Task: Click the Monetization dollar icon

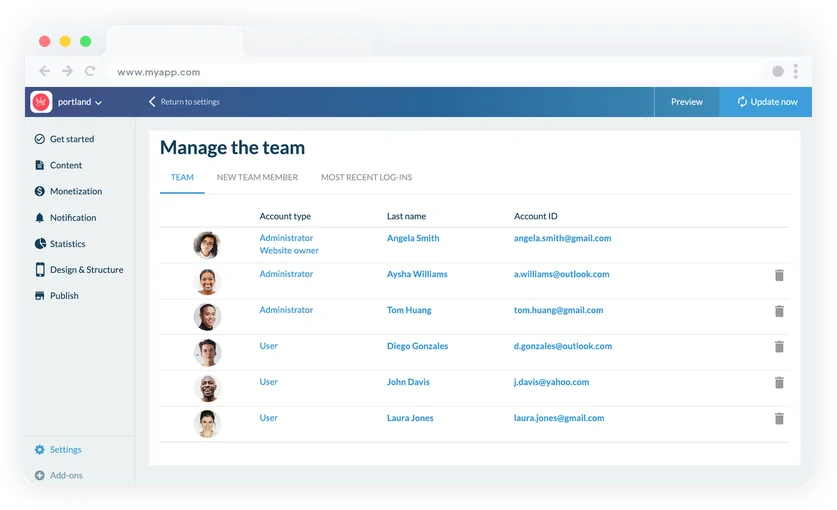Action: [x=40, y=191]
